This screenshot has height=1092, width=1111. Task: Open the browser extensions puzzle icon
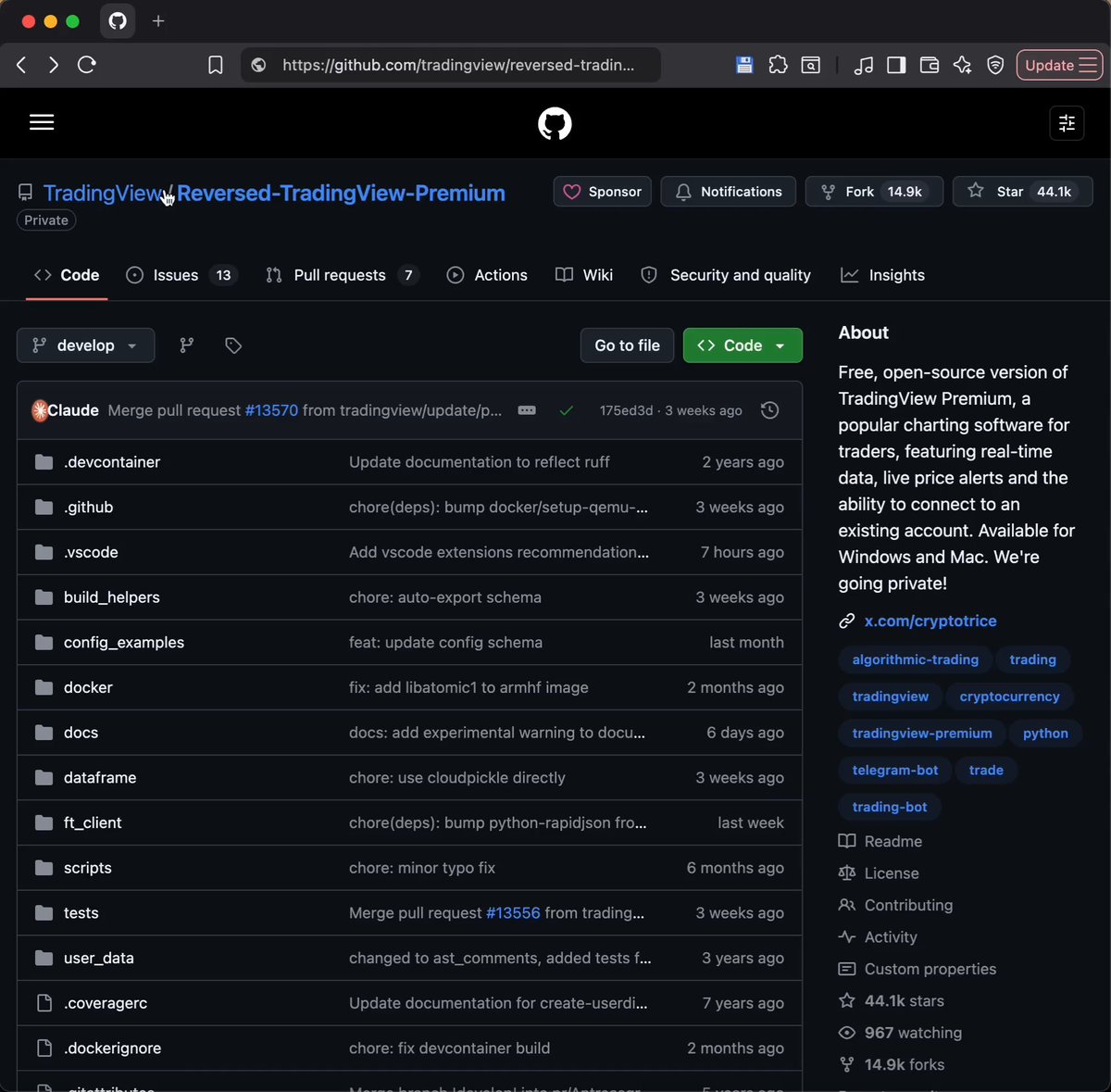[x=778, y=65]
